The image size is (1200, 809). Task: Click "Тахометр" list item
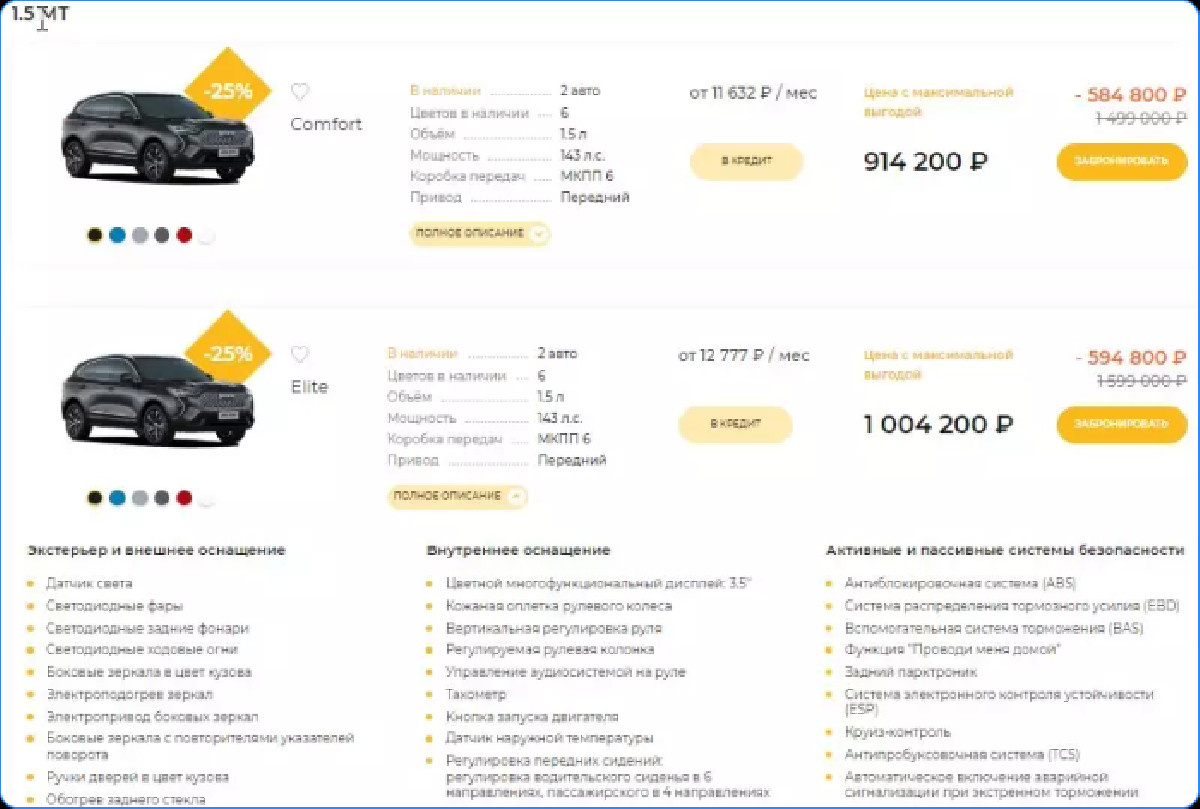(x=476, y=694)
